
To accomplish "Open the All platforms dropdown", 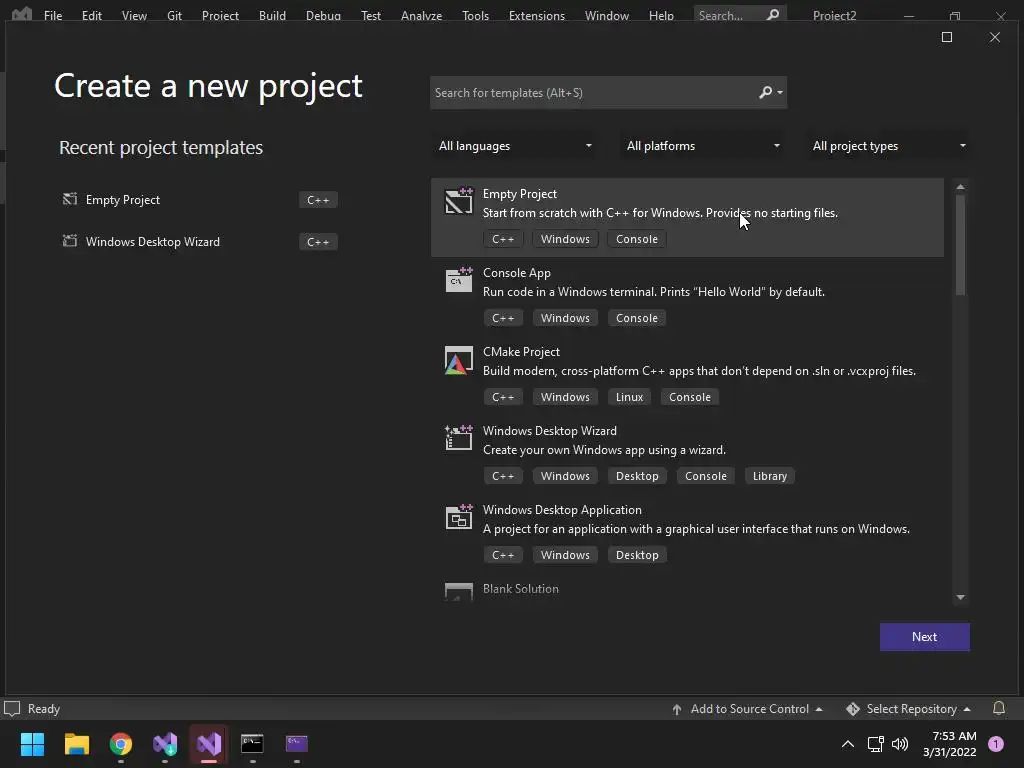I will (x=703, y=146).
